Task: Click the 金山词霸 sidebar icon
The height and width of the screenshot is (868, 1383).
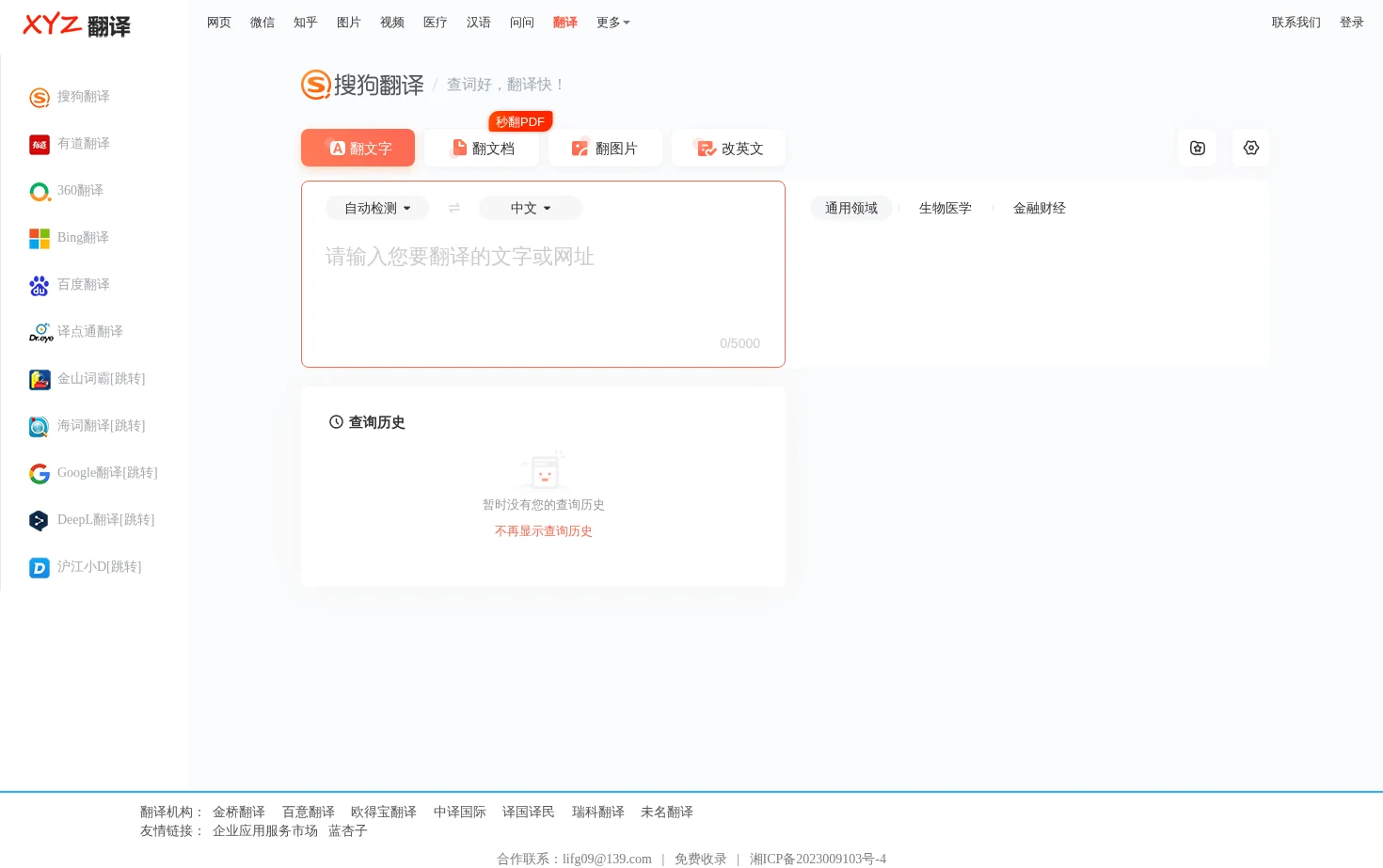Action: (x=40, y=379)
